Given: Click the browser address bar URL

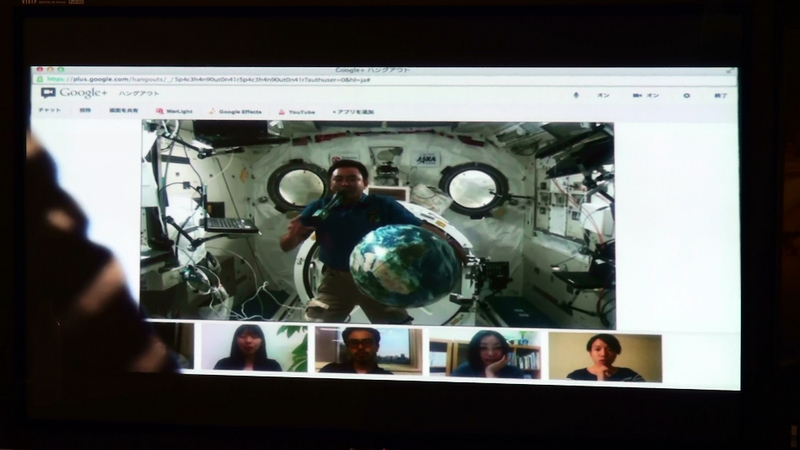Looking at the screenshot, I should click(x=208, y=80).
